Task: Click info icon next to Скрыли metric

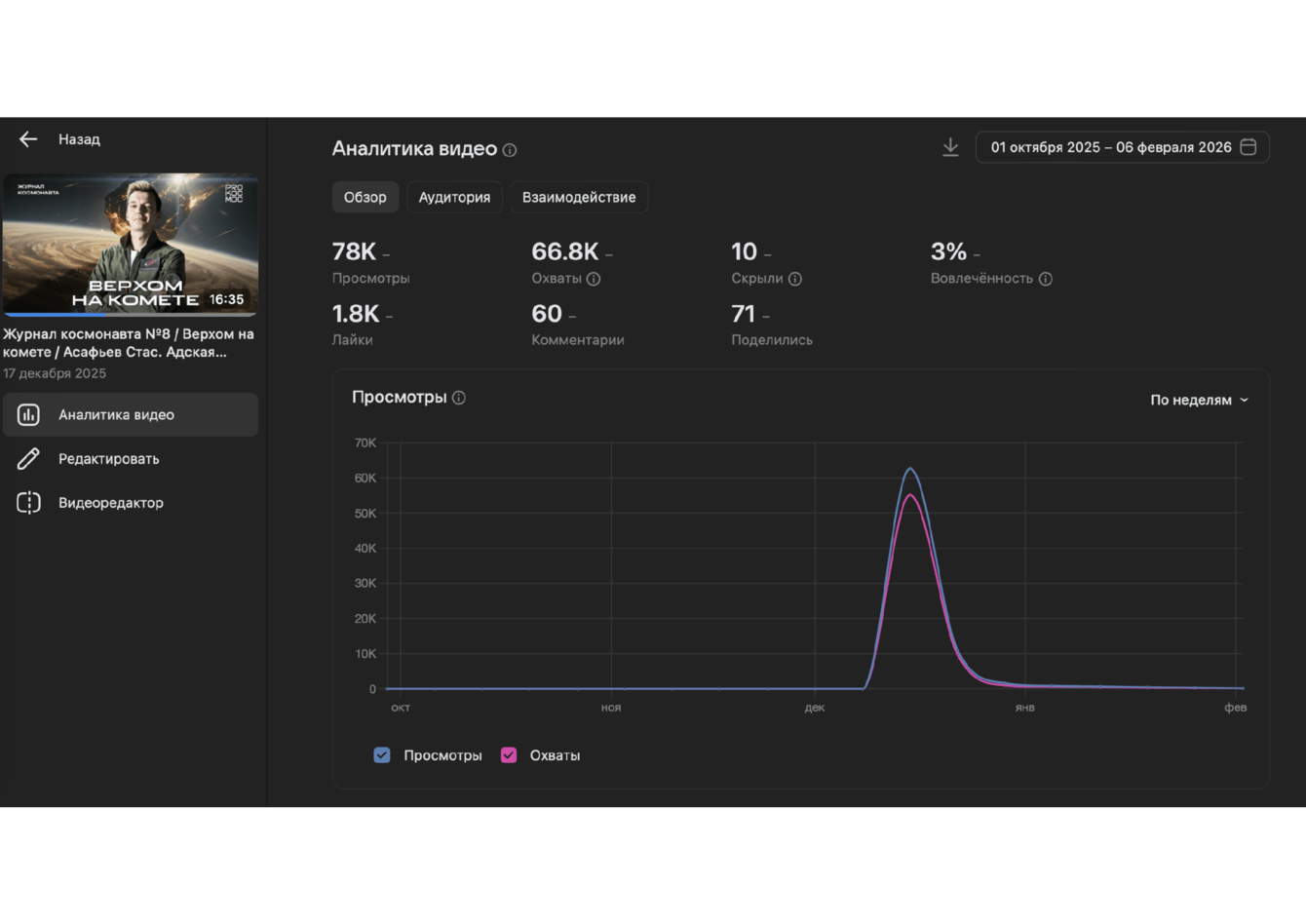Action: pyautogui.click(x=795, y=279)
